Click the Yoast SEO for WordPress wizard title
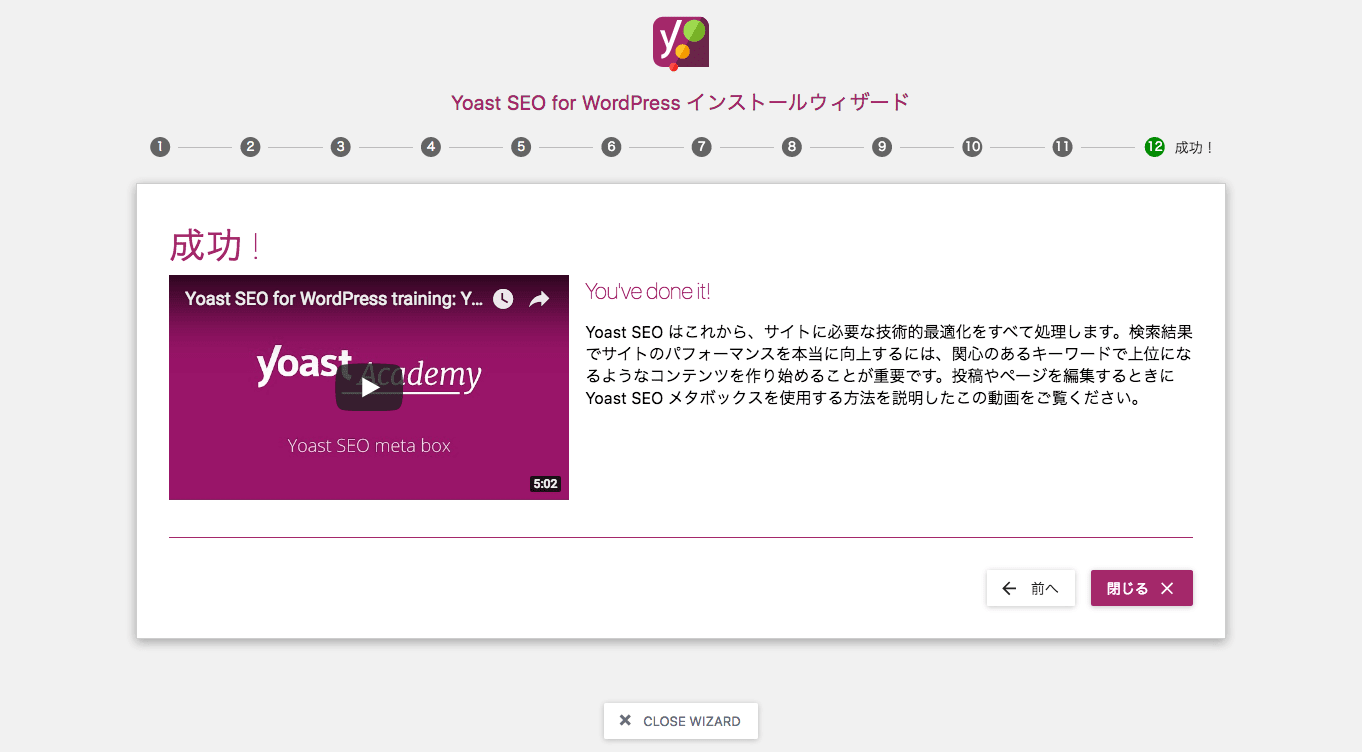Image resolution: width=1362 pixels, height=752 pixels. coord(680,102)
